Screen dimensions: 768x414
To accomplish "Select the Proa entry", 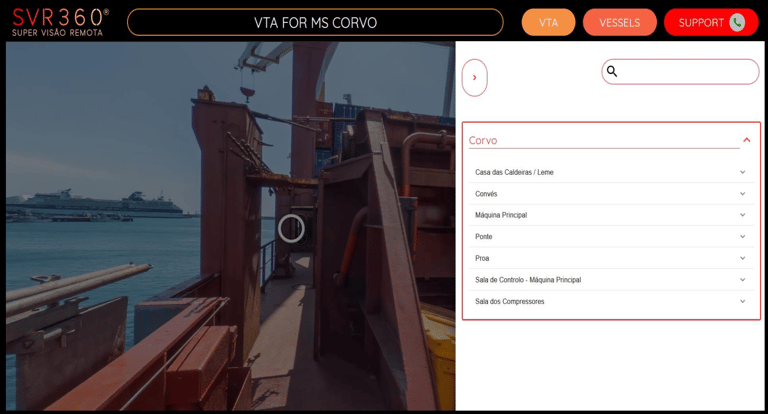I will (611, 258).
